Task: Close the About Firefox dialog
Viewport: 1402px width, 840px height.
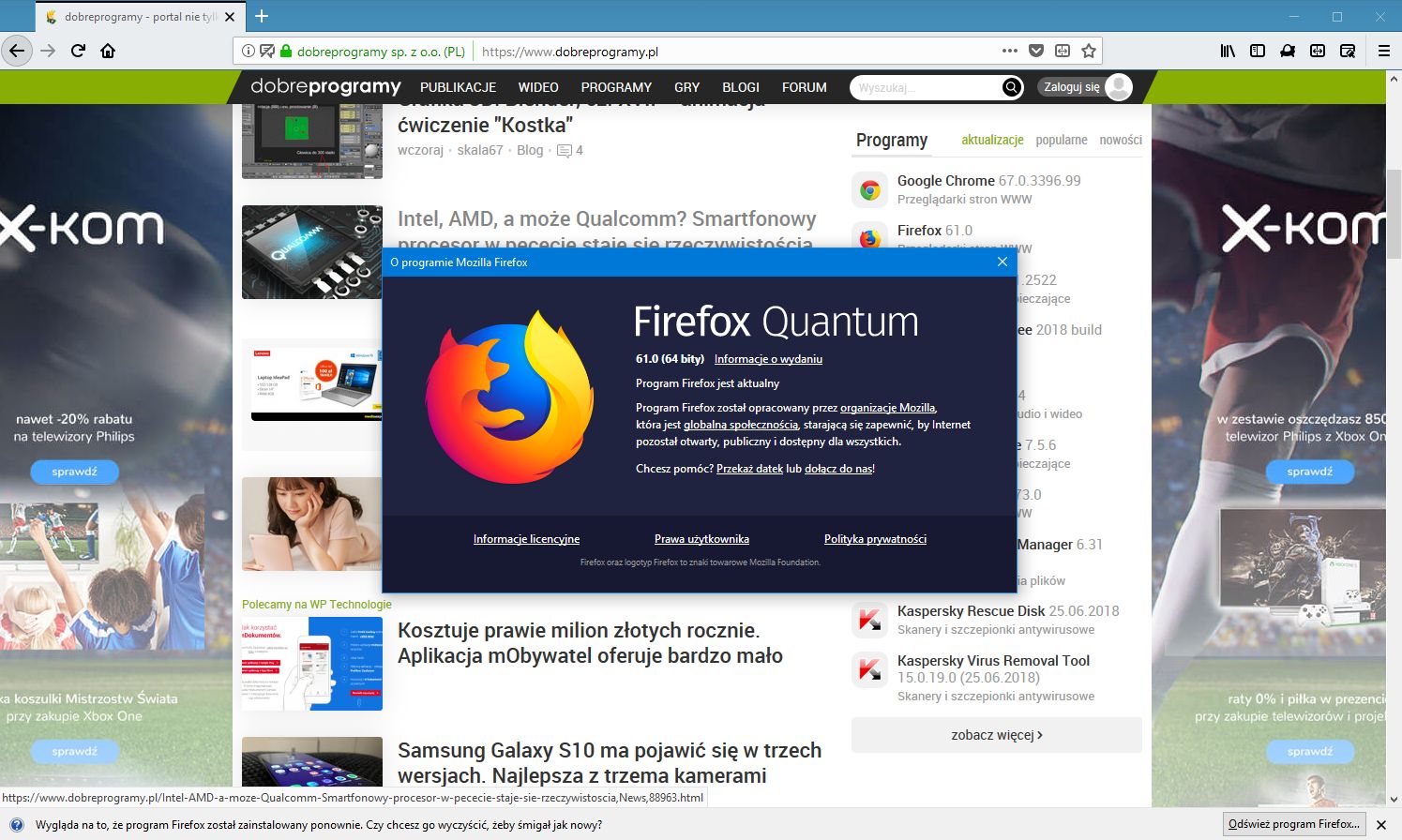Action: point(1002,262)
